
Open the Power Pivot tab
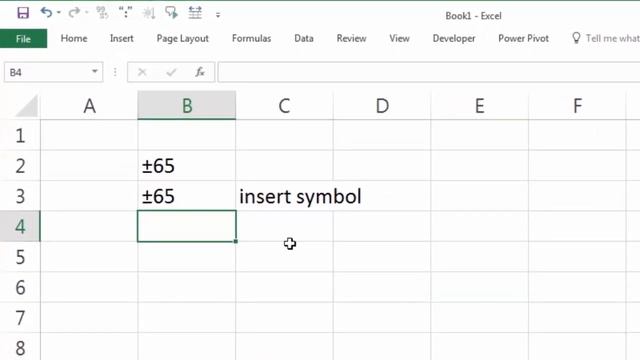[x=523, y=38]
